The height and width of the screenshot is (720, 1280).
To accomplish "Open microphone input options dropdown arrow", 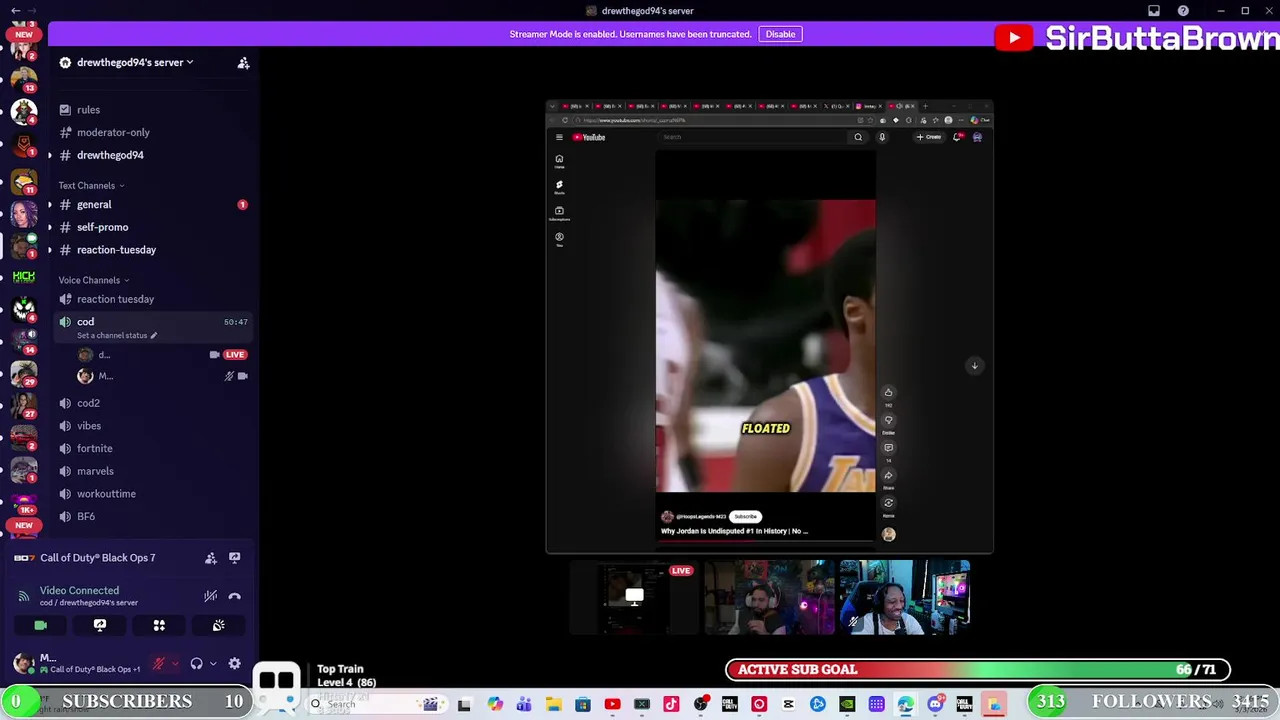I will [x=175, y=663].
